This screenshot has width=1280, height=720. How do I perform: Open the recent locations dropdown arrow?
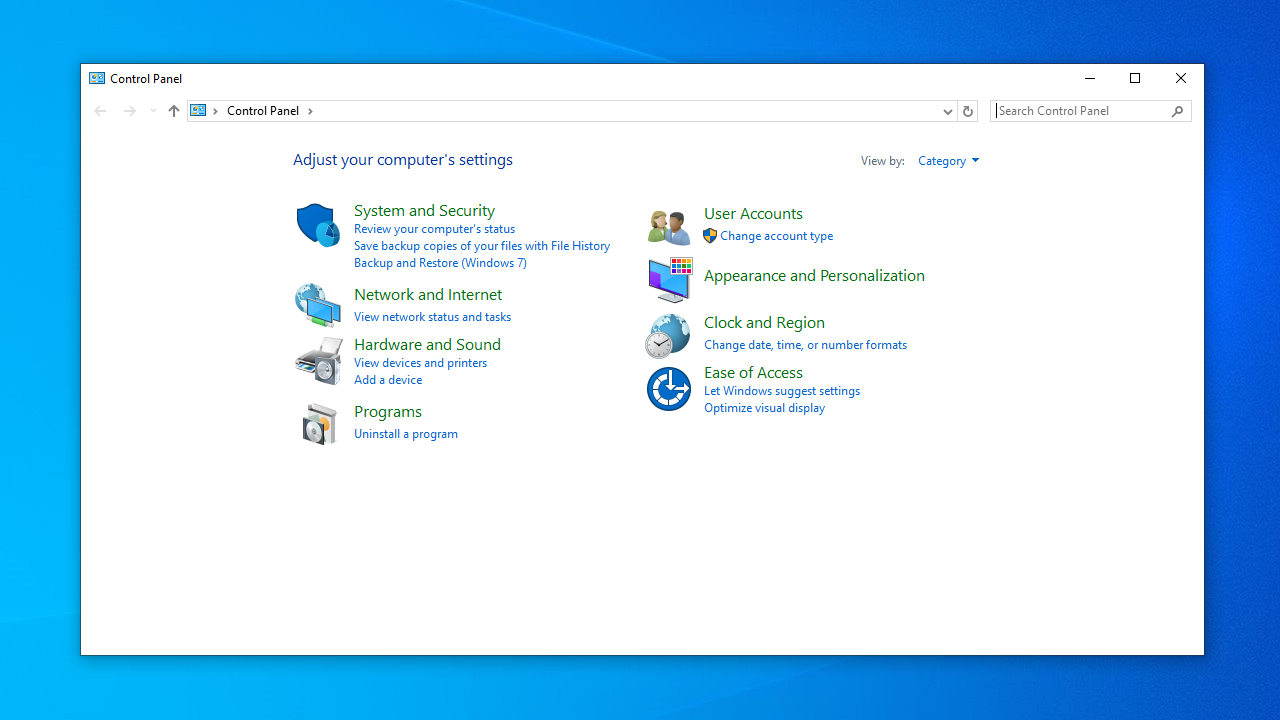[153, 111]
